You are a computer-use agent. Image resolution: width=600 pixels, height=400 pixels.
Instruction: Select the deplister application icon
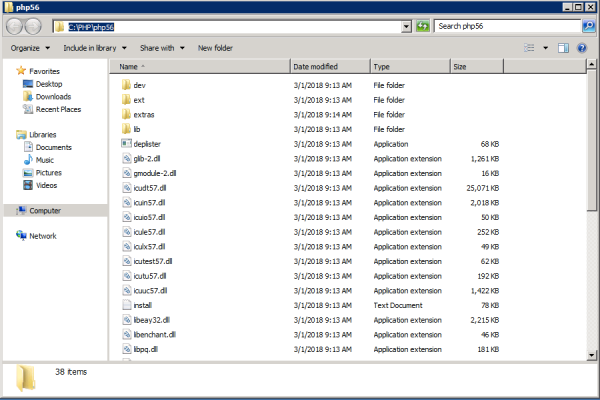click(126, 144)
